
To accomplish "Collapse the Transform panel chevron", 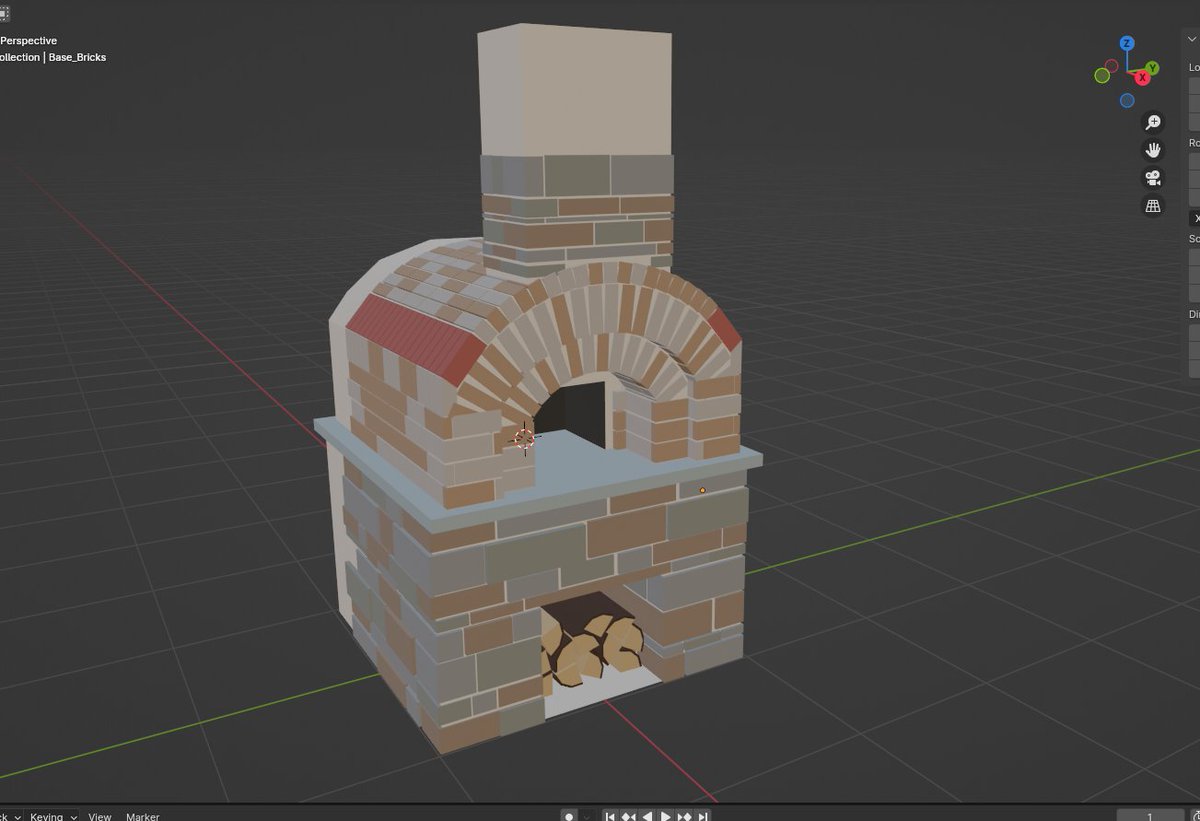I will tap(1194, 39).
